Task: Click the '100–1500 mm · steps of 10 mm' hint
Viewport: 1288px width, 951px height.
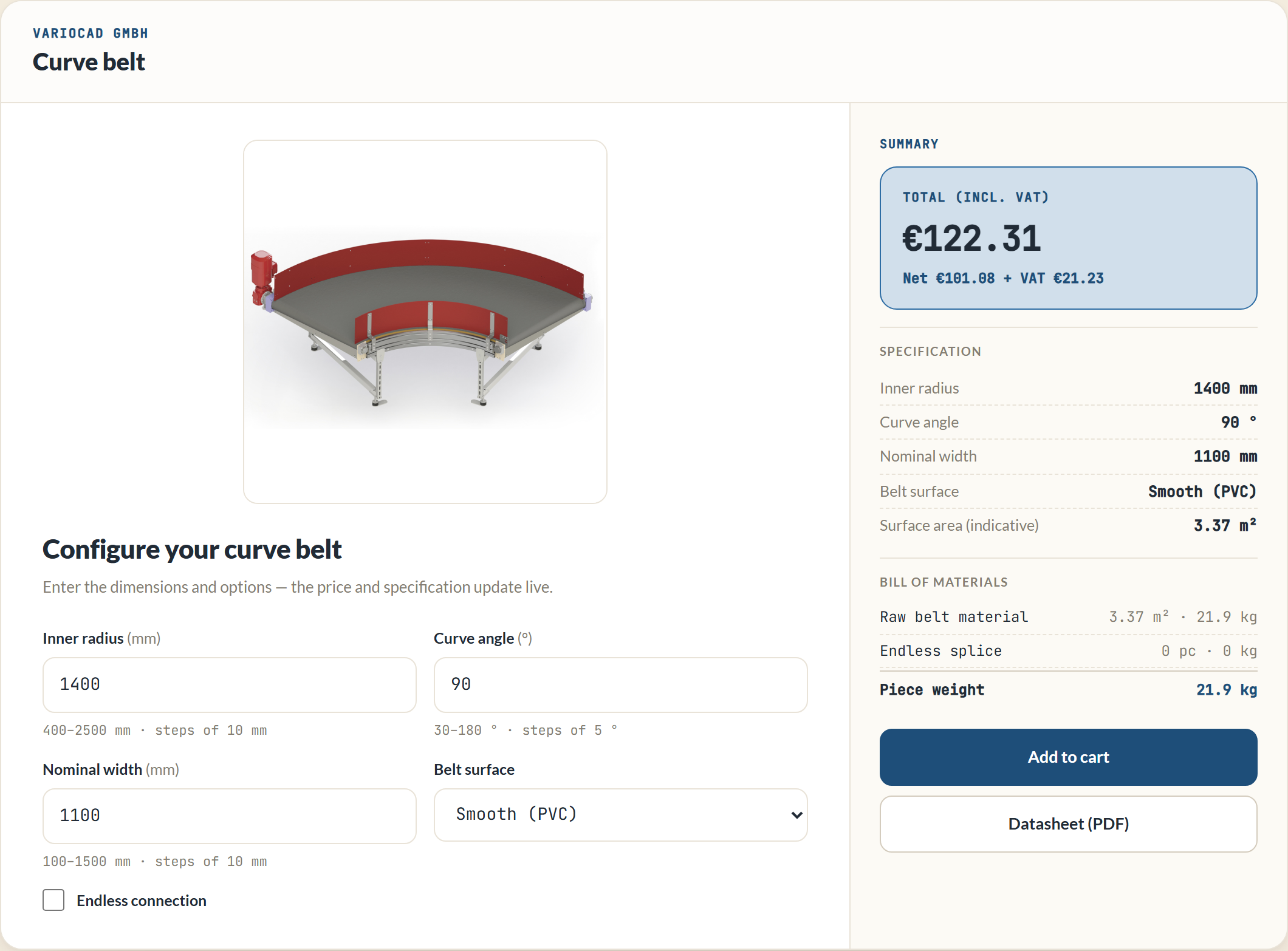Action: pos(155,861)
